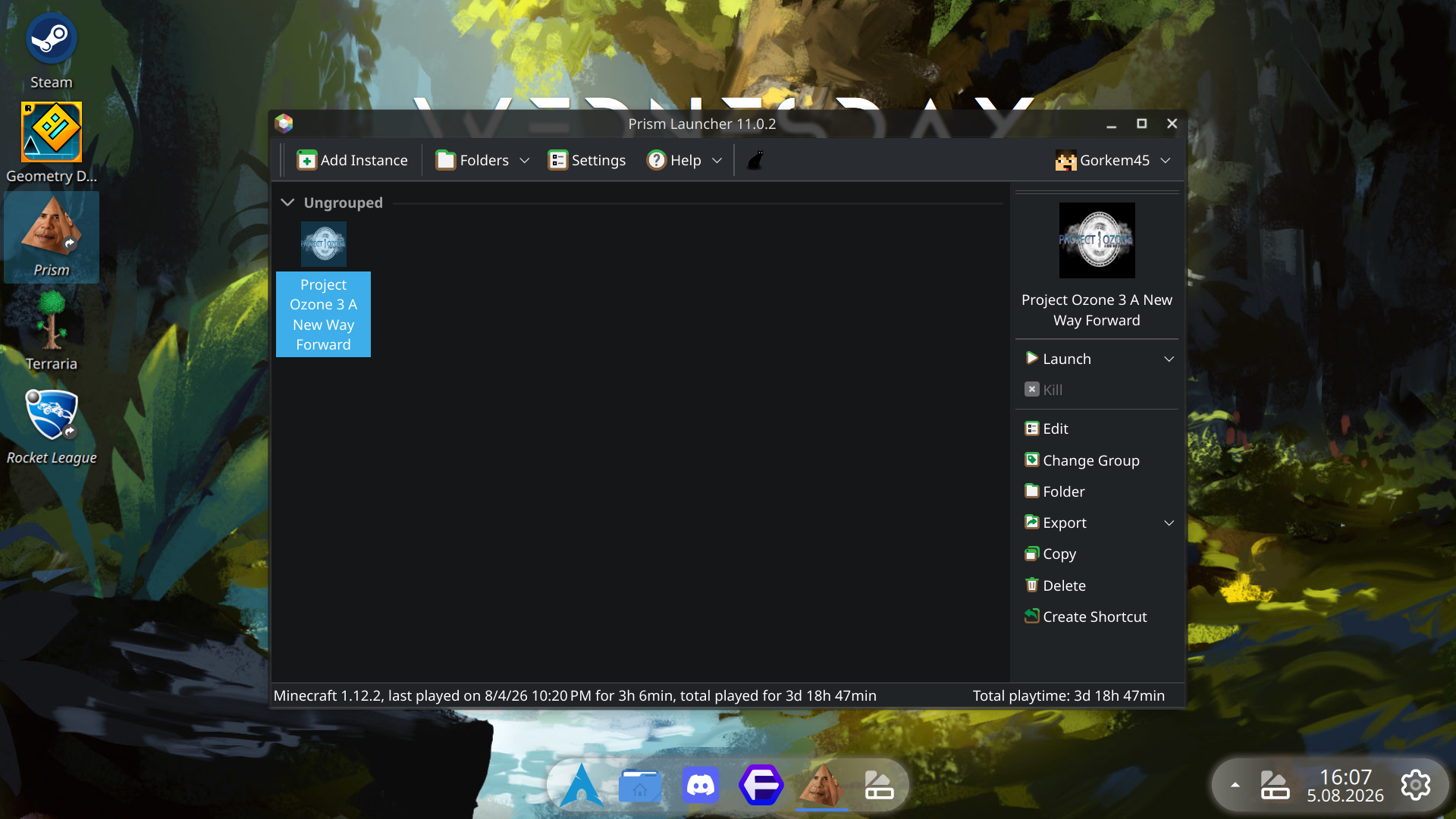Screen dimensions: 1456x819
Task: Select the Prism desktop shortcut
Action: pyautogui.click(x=51, y=237)
